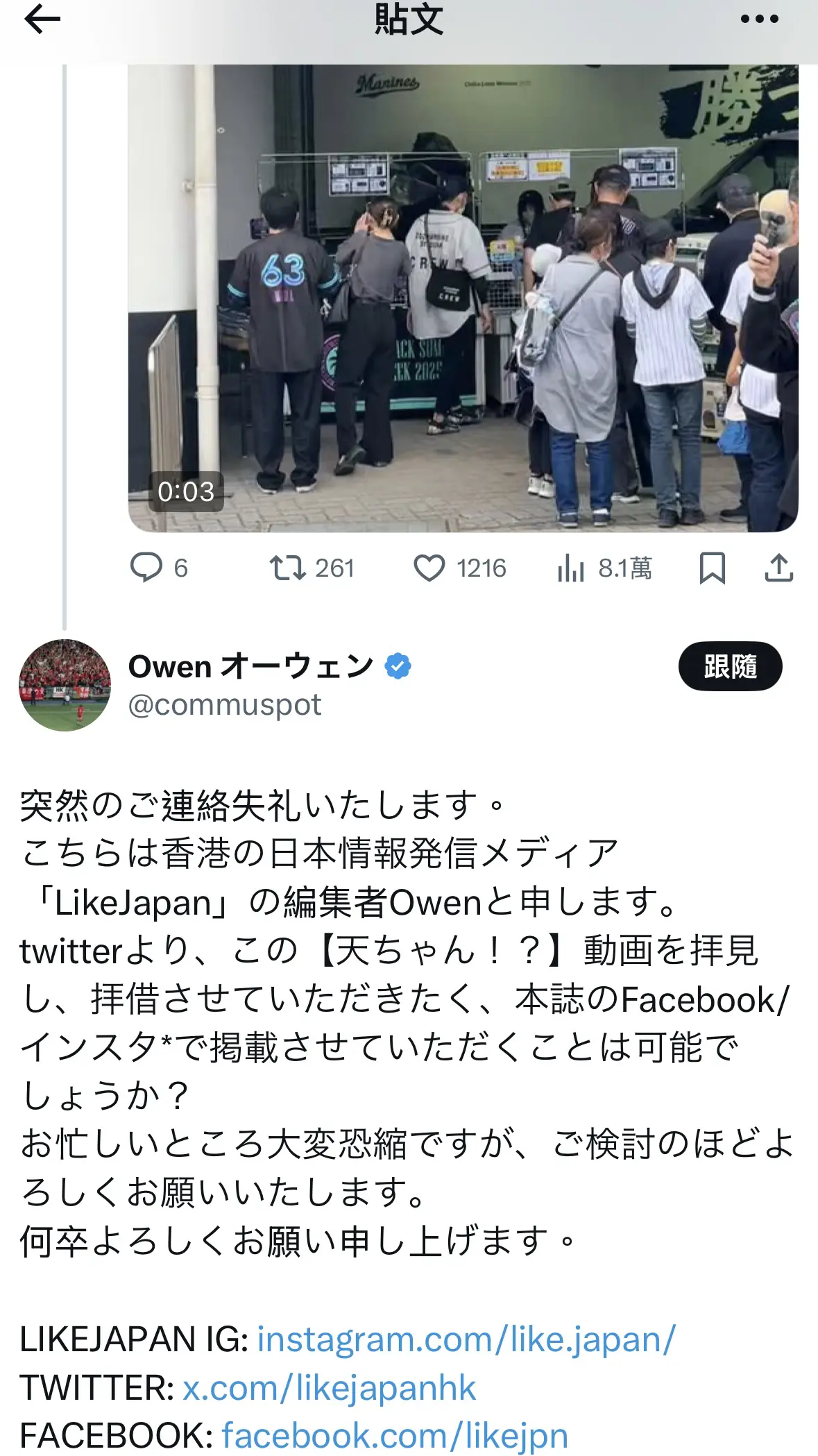Like the post with the heart icon
Image resolution: width=818 pixels, height=1456 pixels.
coord(429,568)
